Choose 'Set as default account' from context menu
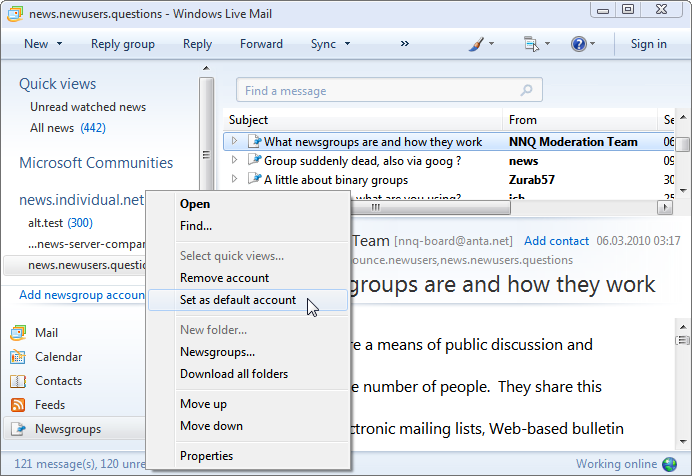 (x=238, y=300)
